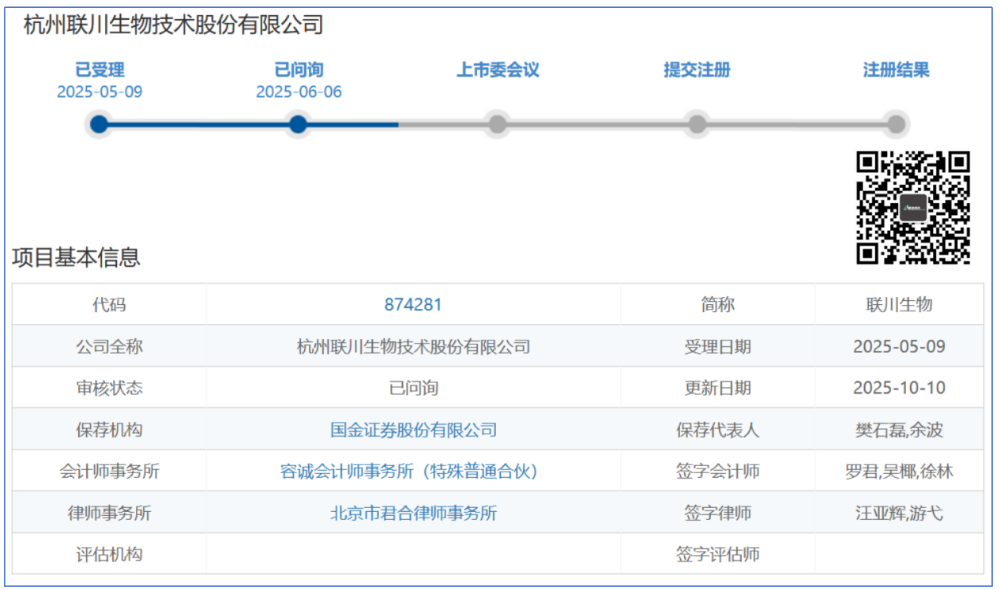Image resolution: width=1000 pixels, height=590 pixels.
Task: Click the 注册结果 progress step dot
Action: tap(896, 124)
